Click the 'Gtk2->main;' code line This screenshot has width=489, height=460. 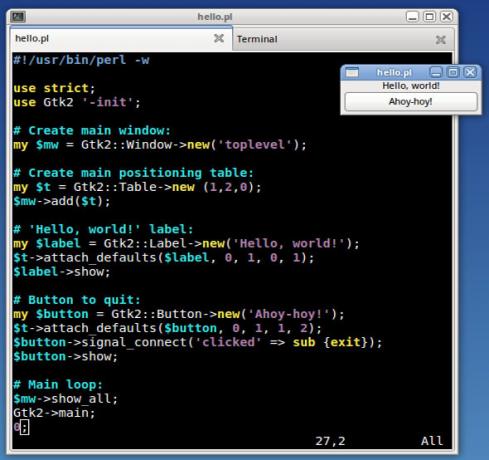[54, 413]
